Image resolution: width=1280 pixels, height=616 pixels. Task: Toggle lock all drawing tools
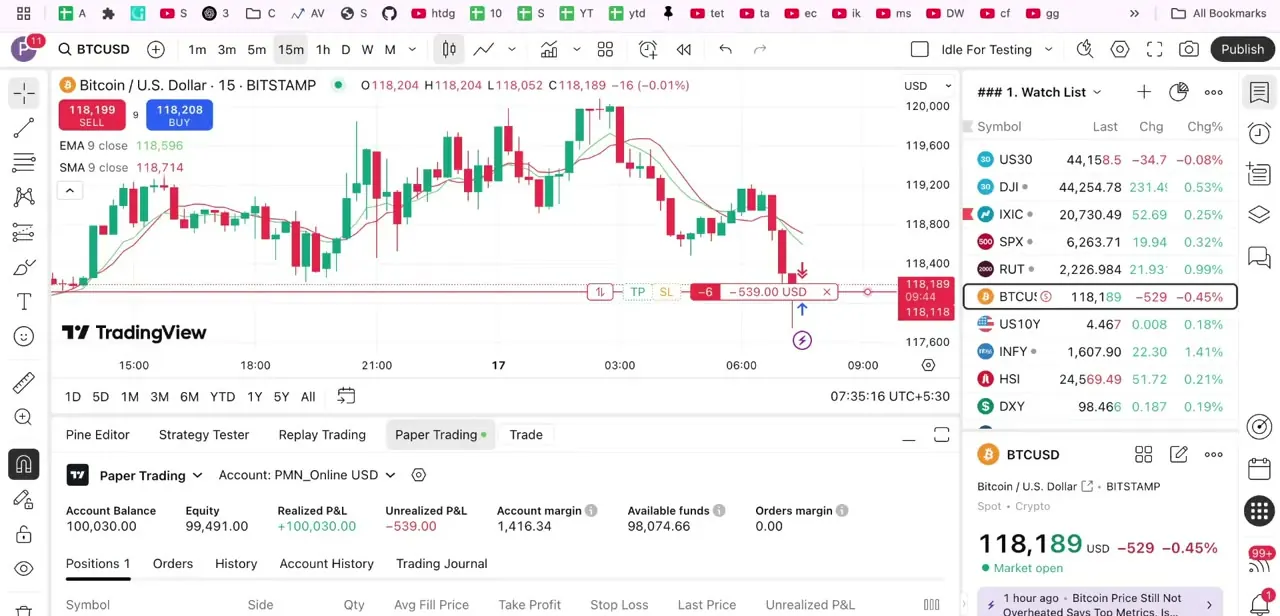click(x=24, y=534)
